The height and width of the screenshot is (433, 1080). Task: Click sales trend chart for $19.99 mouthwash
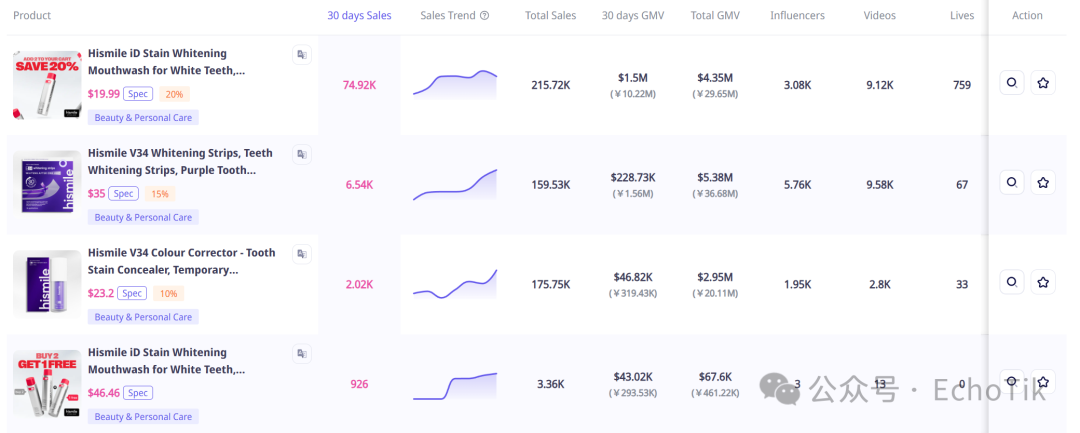[455, 85]
